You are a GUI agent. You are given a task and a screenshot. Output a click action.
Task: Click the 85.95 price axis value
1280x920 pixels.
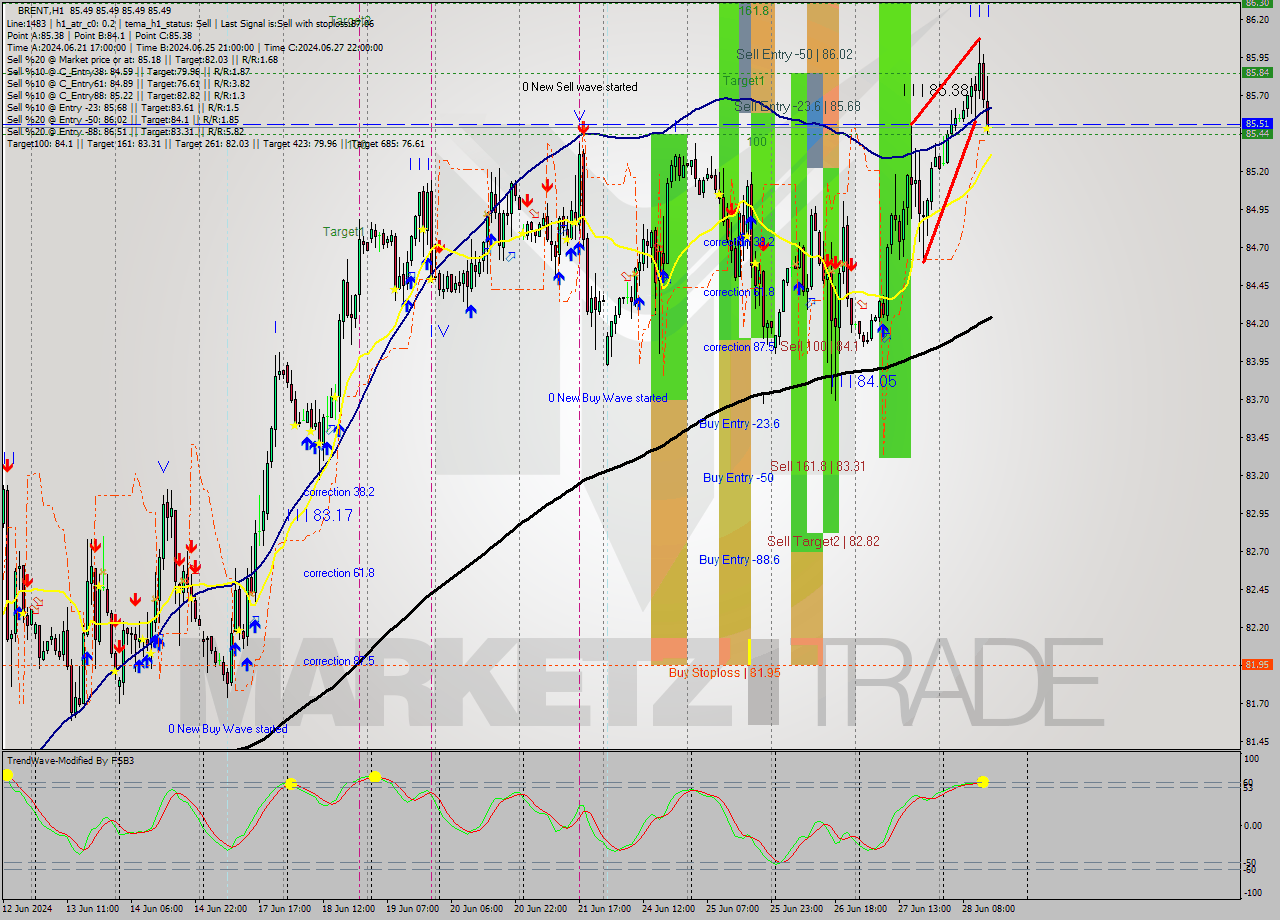point(1256,58)
